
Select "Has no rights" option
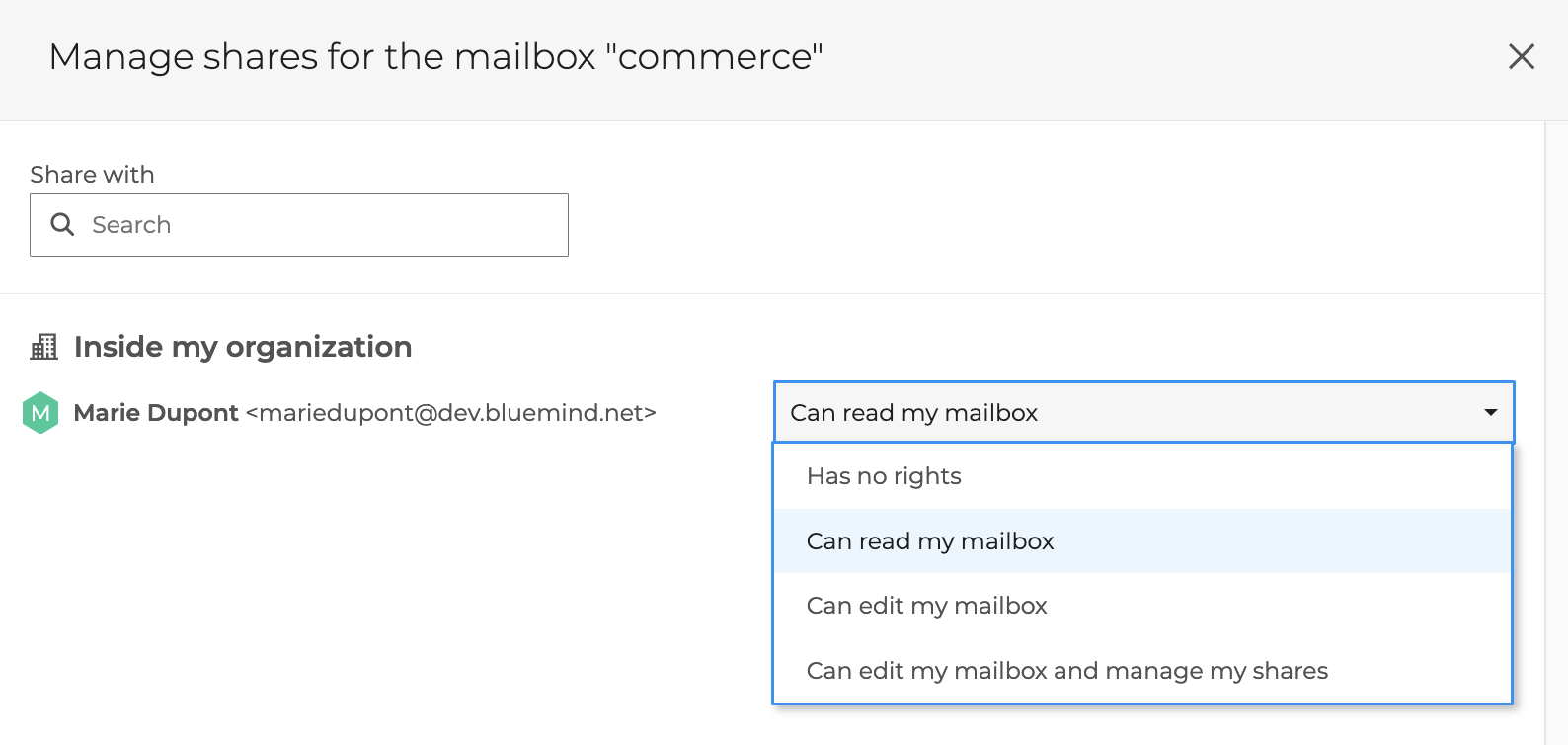[x=884, y=476]
